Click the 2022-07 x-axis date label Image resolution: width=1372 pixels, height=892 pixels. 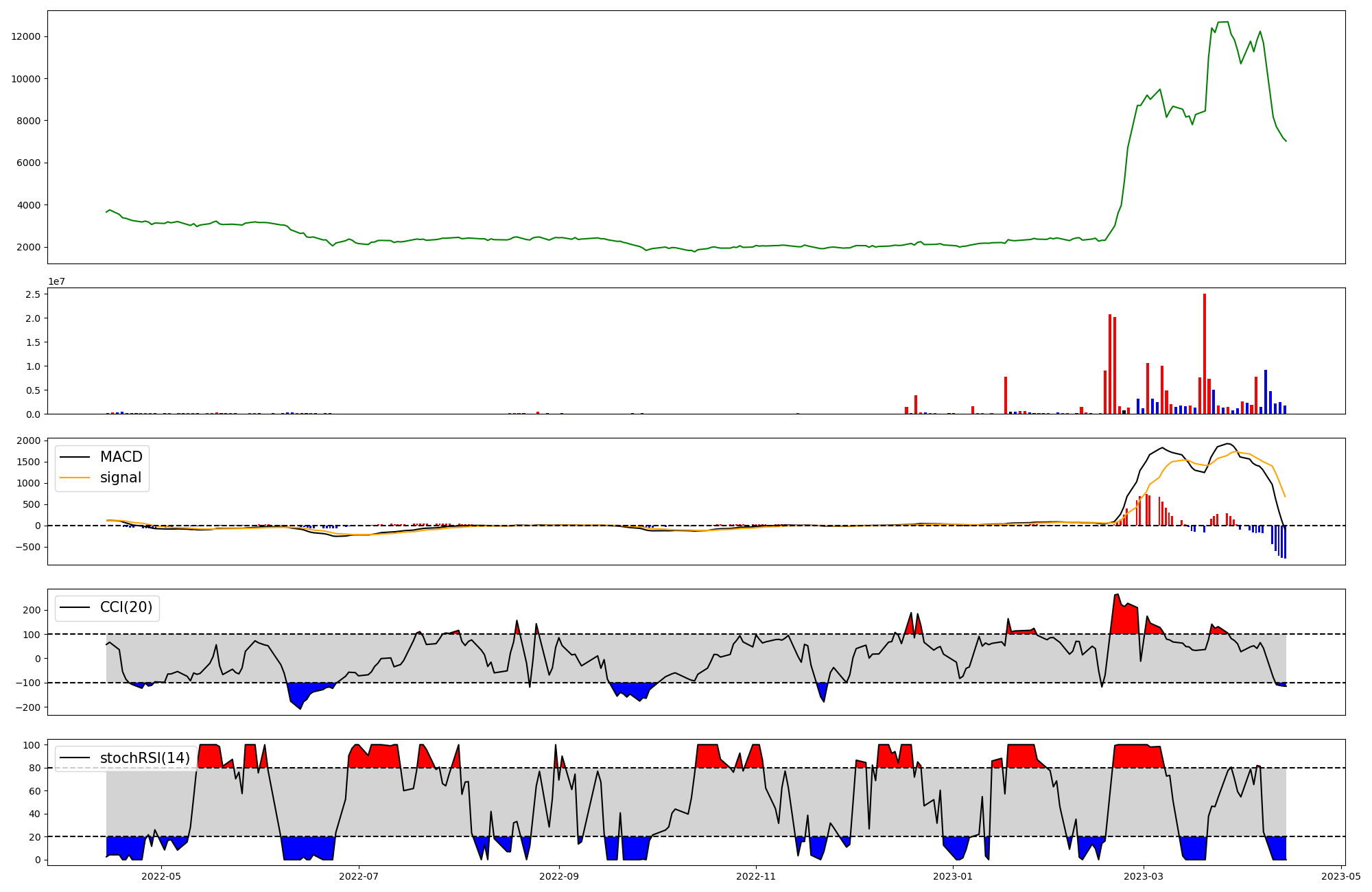[x=359, y=876]
